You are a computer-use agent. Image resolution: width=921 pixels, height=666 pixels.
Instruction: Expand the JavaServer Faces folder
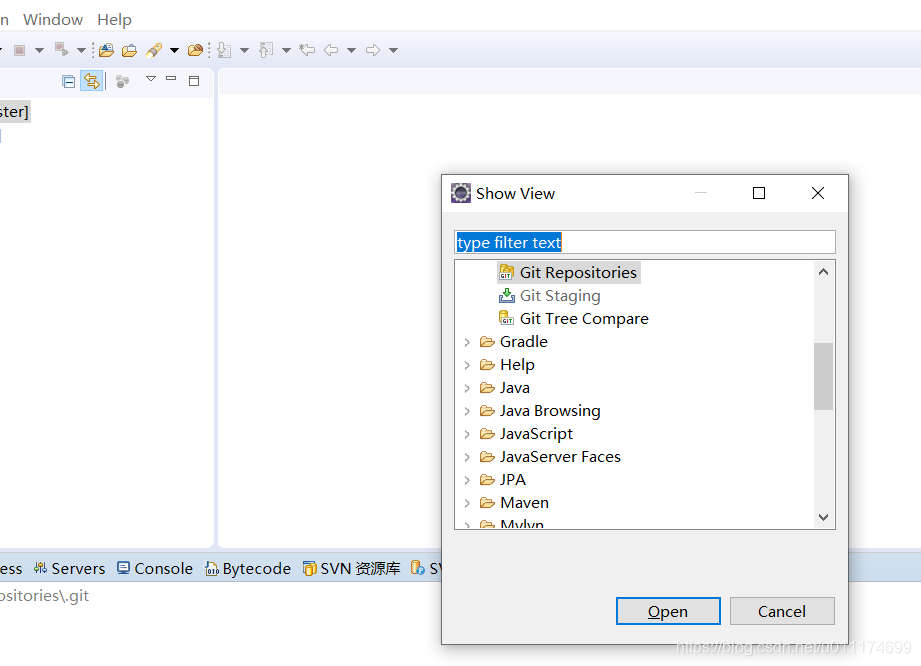point(467,457)
